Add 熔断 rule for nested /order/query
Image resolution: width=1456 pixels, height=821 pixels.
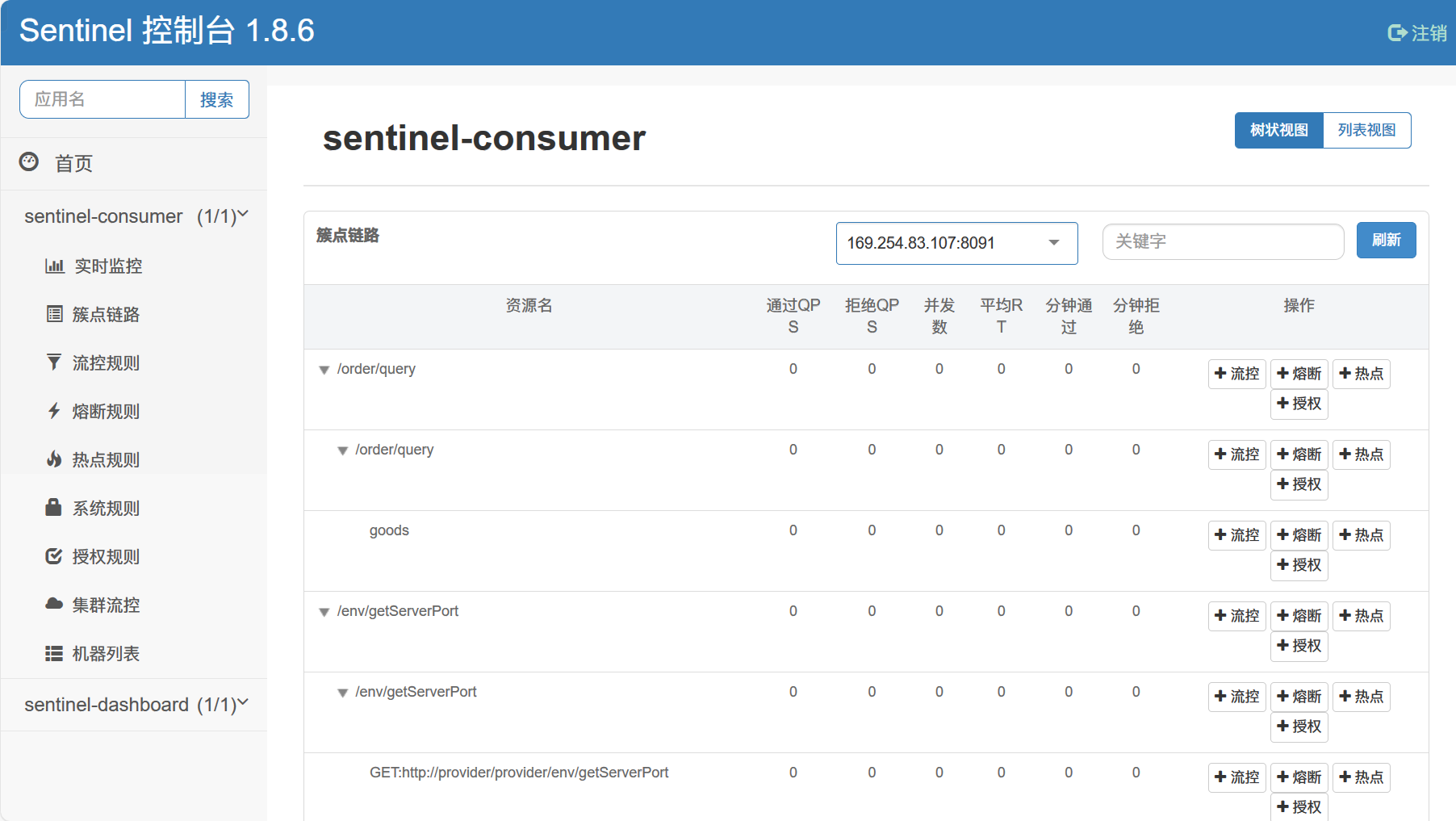1299,454
